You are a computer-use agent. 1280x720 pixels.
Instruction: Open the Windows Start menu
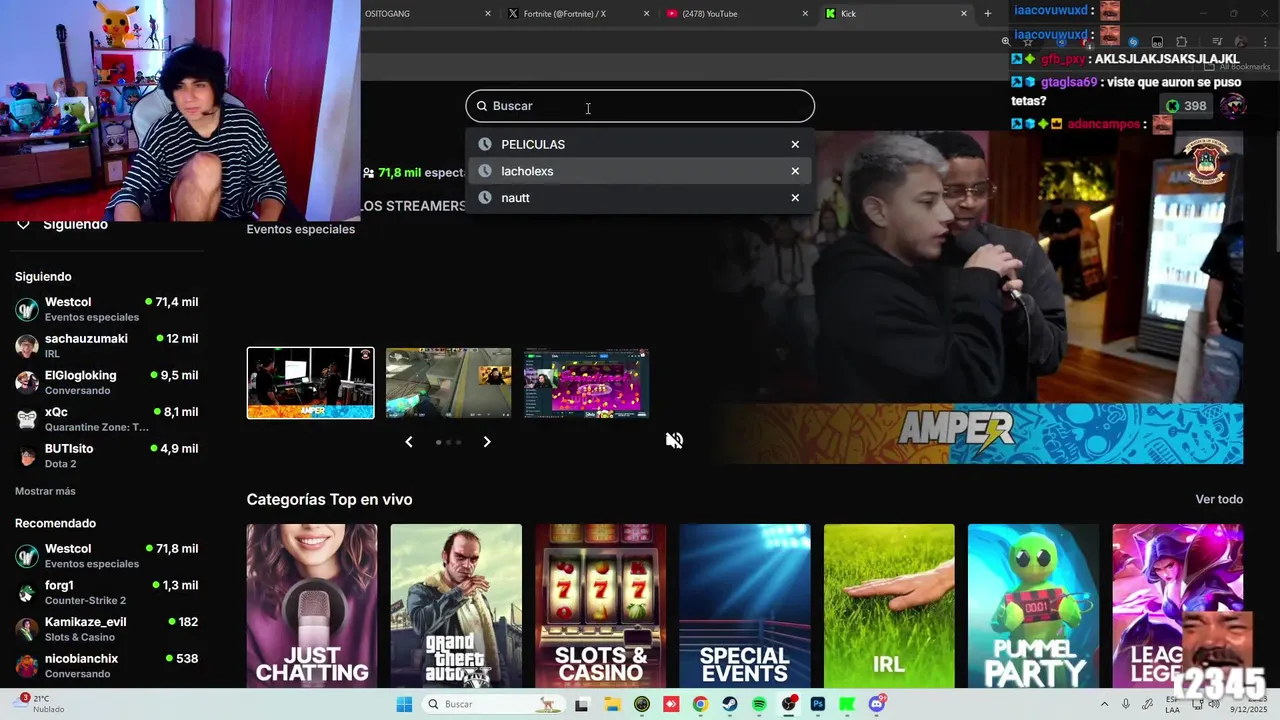point(404,704)
